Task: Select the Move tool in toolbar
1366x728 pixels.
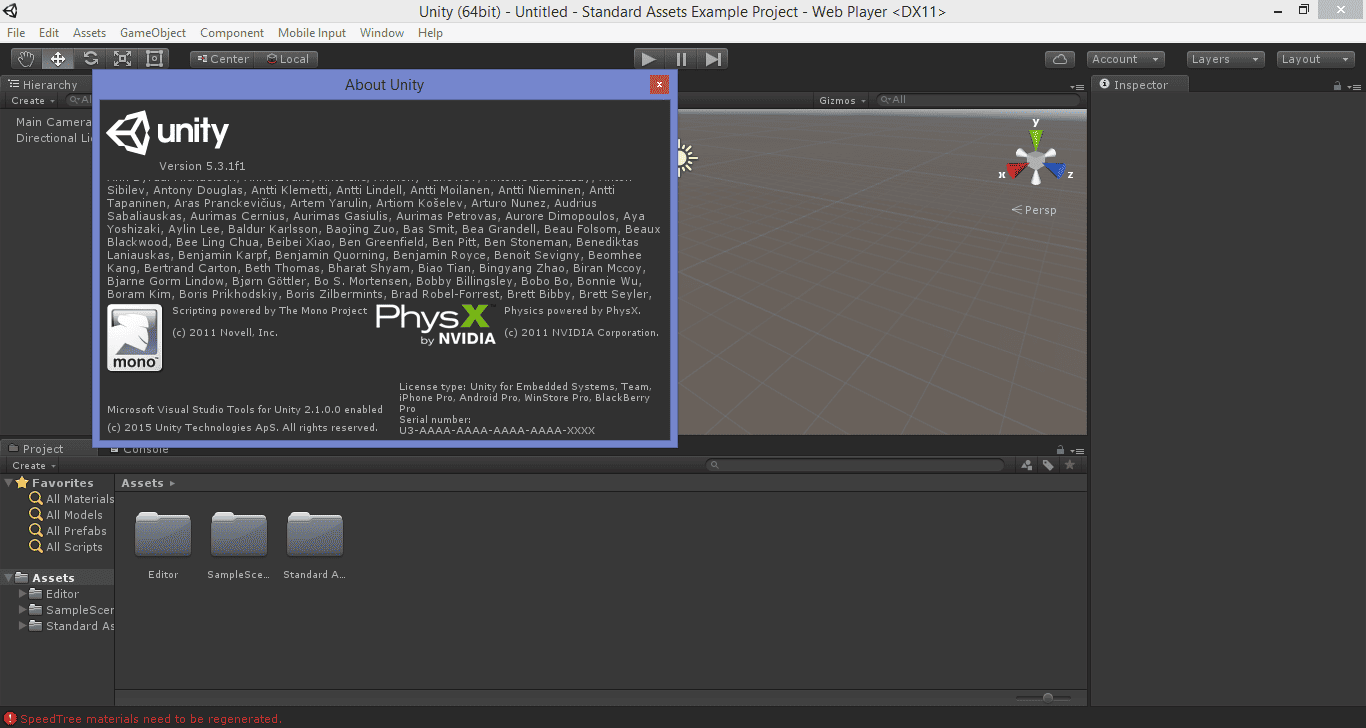Action: click(x=59, y=59)
